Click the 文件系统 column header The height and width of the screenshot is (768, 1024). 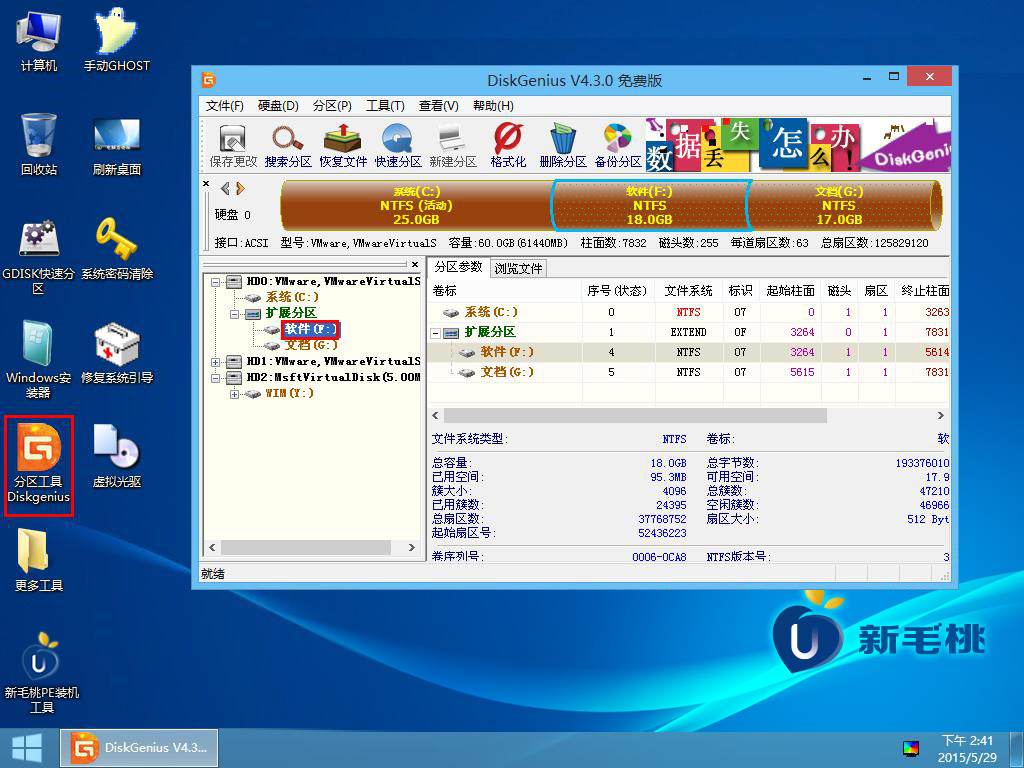pyautogui.click(x=688, y=291)
